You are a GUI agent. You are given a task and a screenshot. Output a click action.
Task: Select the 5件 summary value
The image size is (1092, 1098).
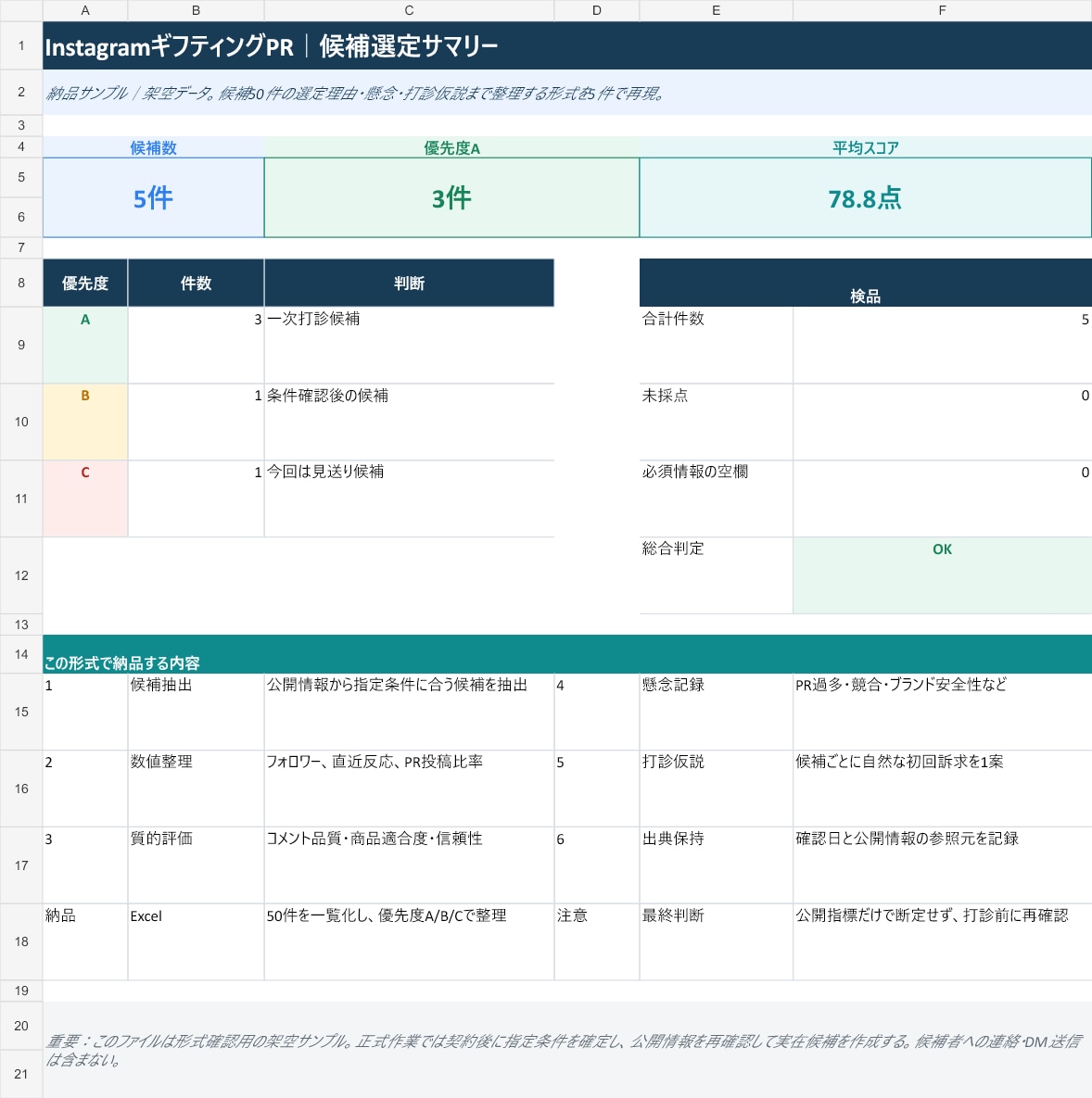pyautogui.click(x=153, y=198)
